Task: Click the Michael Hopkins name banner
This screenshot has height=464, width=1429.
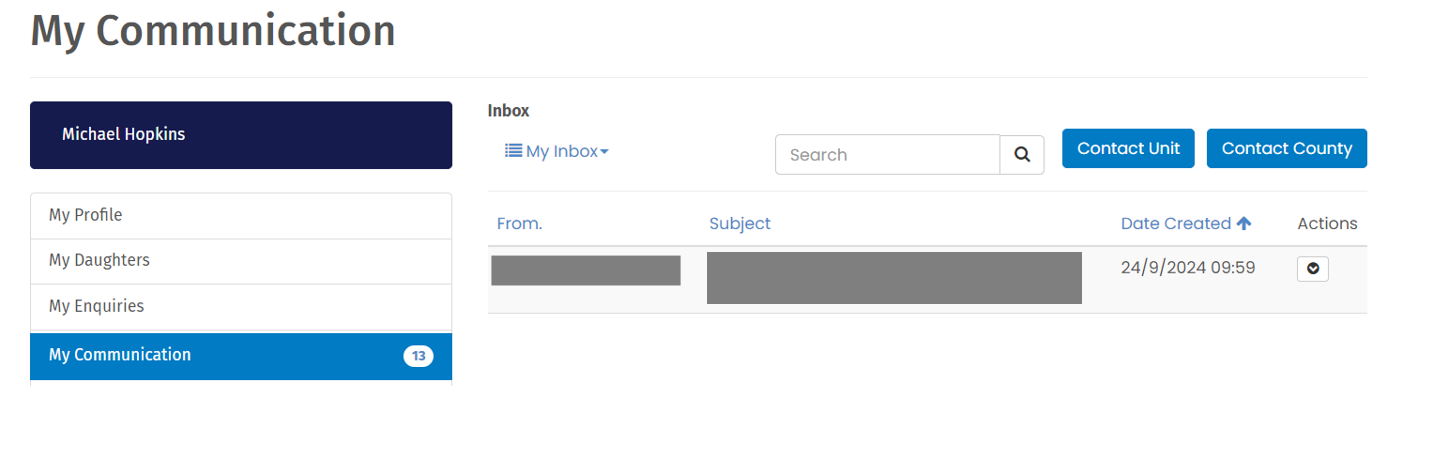Action: [x=241, y=135]
